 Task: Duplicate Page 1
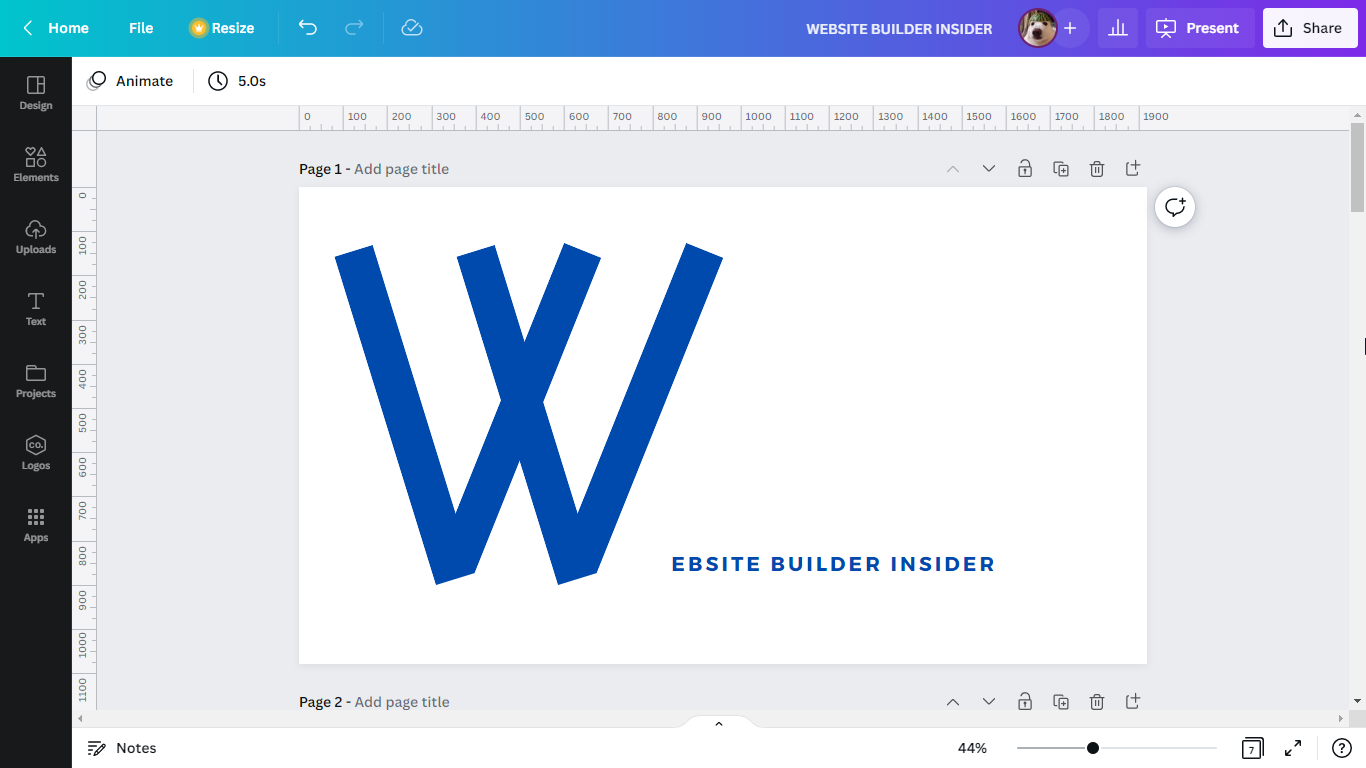(1061, 169)
